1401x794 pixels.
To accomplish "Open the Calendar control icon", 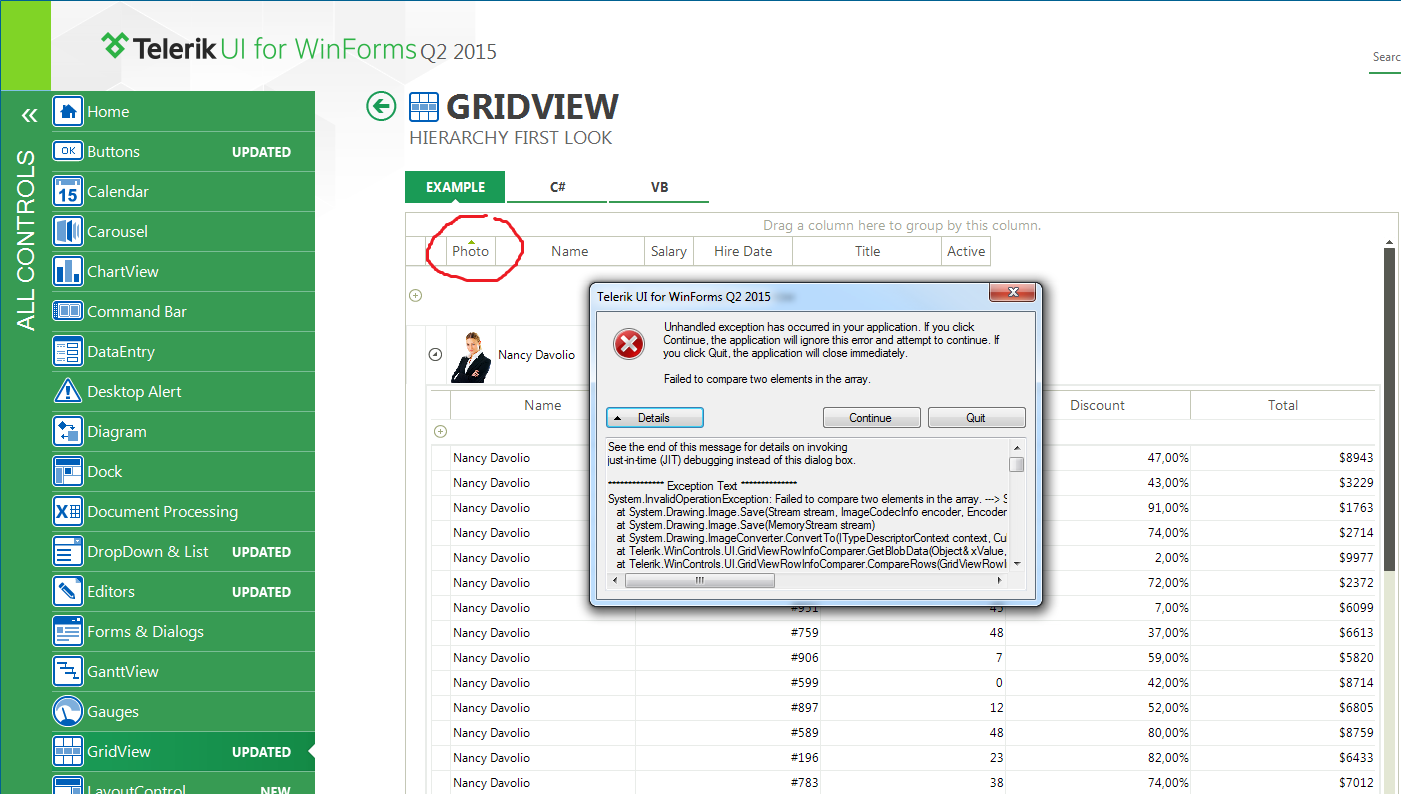I will click(68, 191).
